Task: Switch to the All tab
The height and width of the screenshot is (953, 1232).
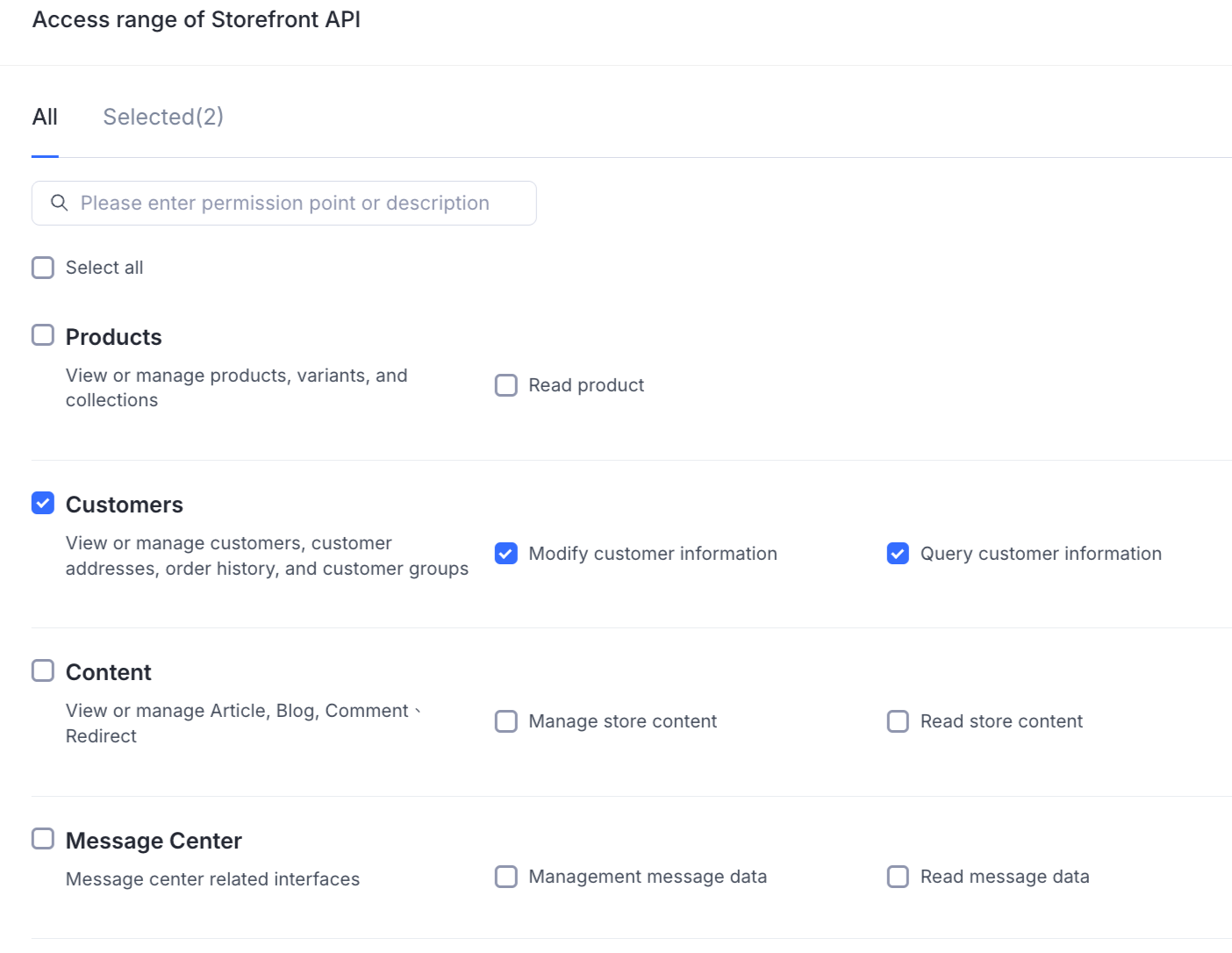Action: pos(45,117)
